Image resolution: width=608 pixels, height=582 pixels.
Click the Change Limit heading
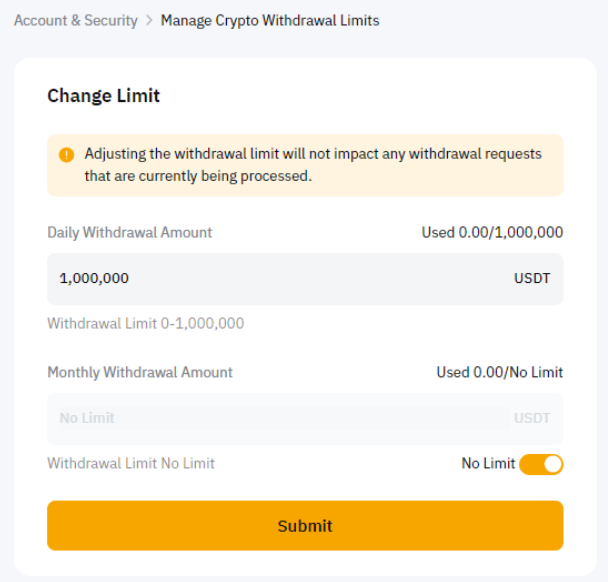(104, 96)
